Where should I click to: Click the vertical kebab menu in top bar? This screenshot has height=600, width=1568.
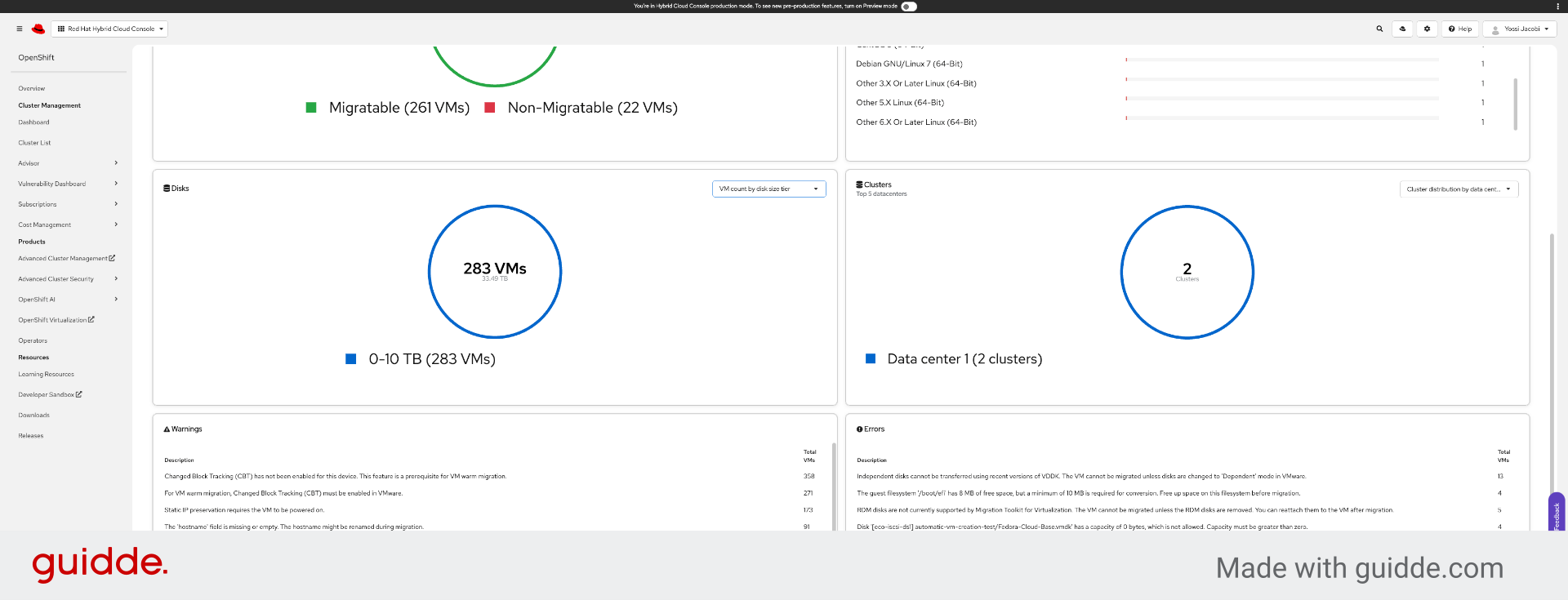[x=1557, y=7]
